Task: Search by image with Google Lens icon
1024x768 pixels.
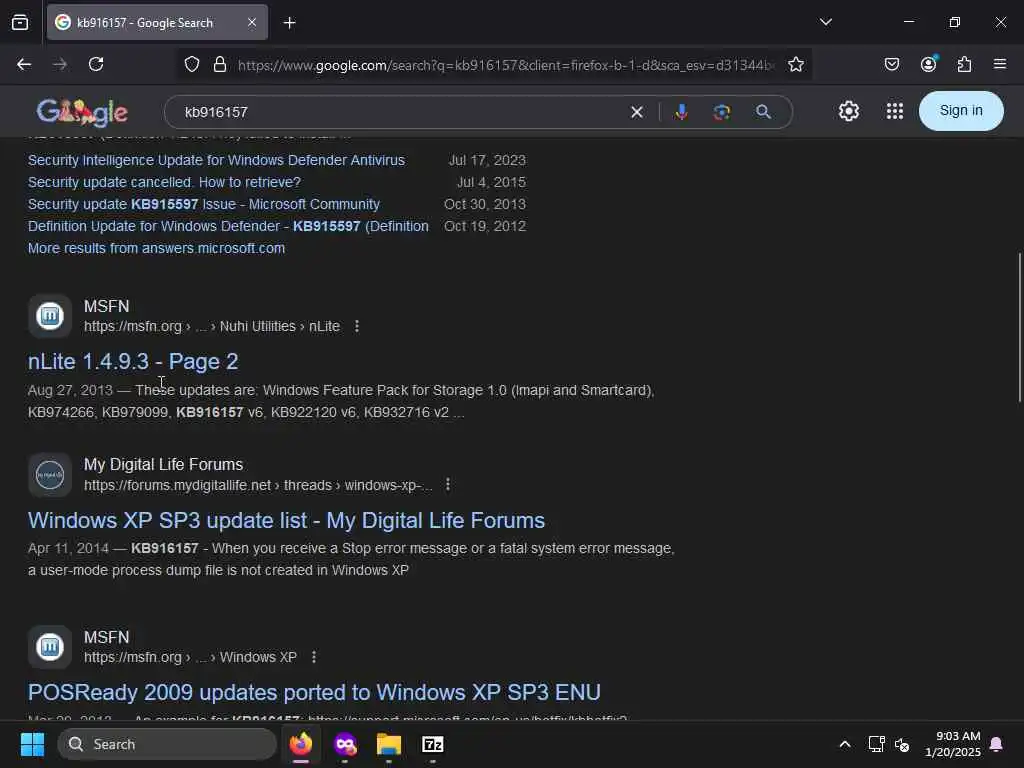Action: coord(722,112)
